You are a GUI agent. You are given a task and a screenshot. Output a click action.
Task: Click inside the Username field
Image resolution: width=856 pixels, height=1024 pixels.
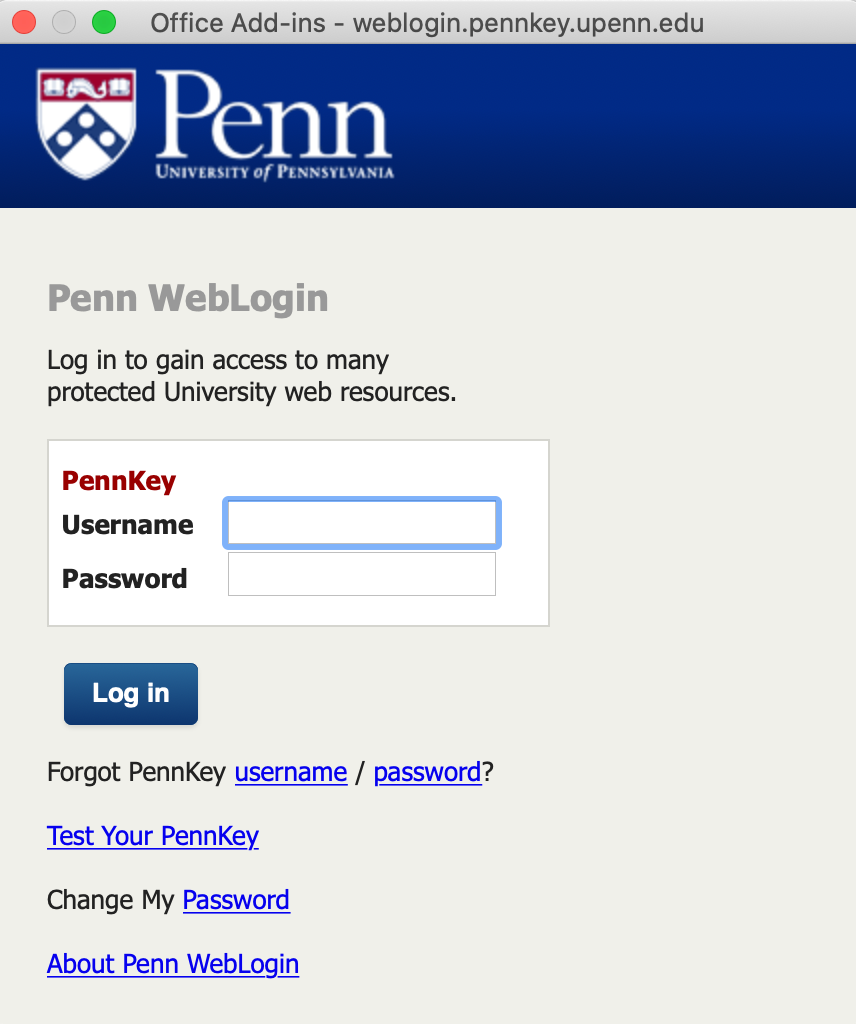tap(361, 522)
